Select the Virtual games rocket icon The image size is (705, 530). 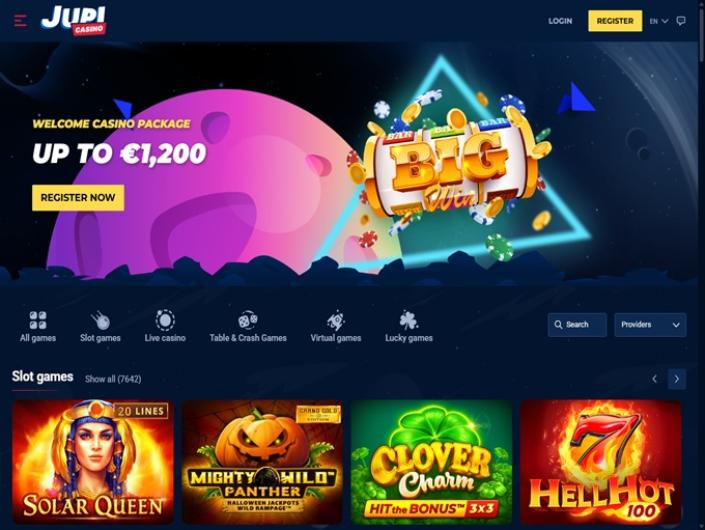click(335, 321)
